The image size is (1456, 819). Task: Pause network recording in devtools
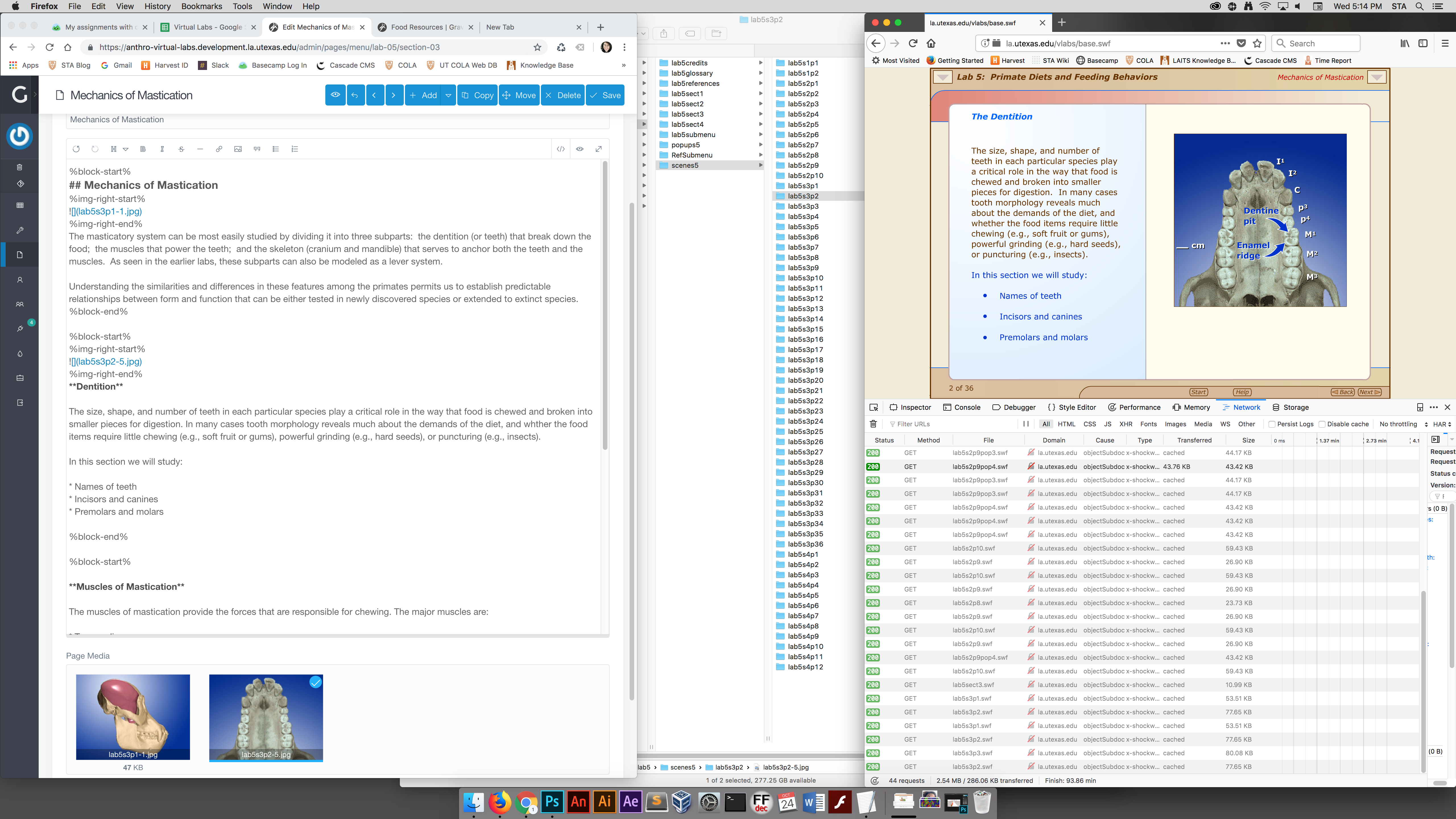click(x=1026, y=424)
